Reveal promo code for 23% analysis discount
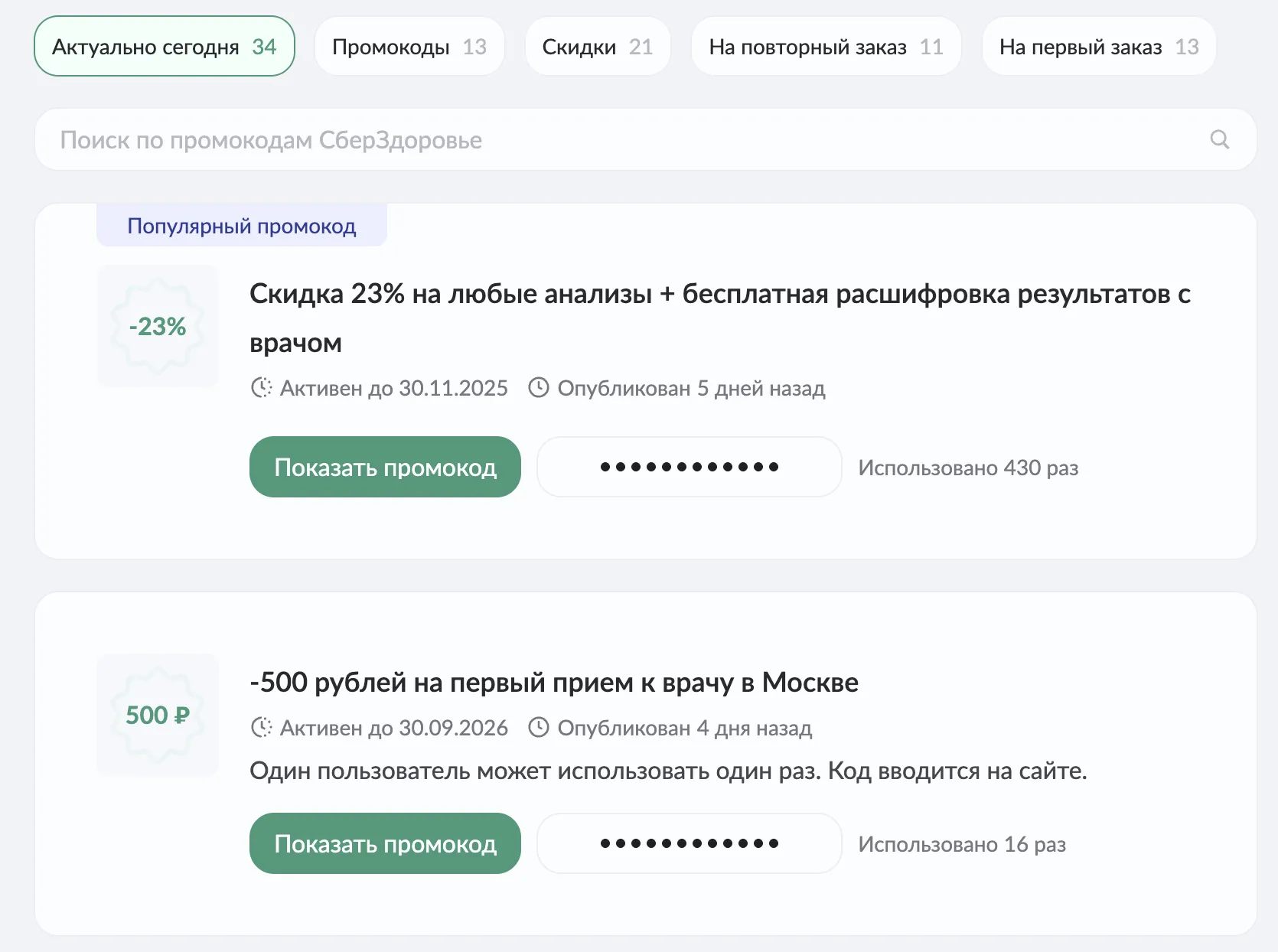Screen dimensions: 1278x952 coord(385,468)
